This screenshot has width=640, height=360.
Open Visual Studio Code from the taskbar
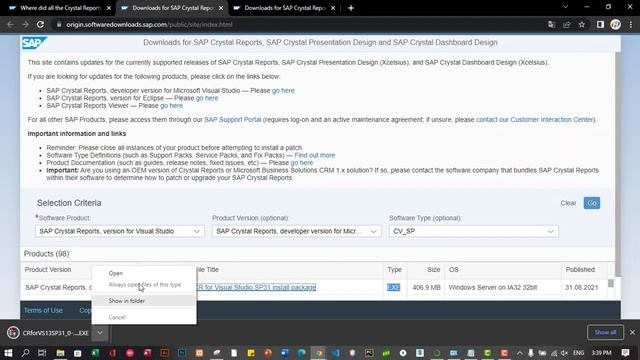tap(336, 353)
